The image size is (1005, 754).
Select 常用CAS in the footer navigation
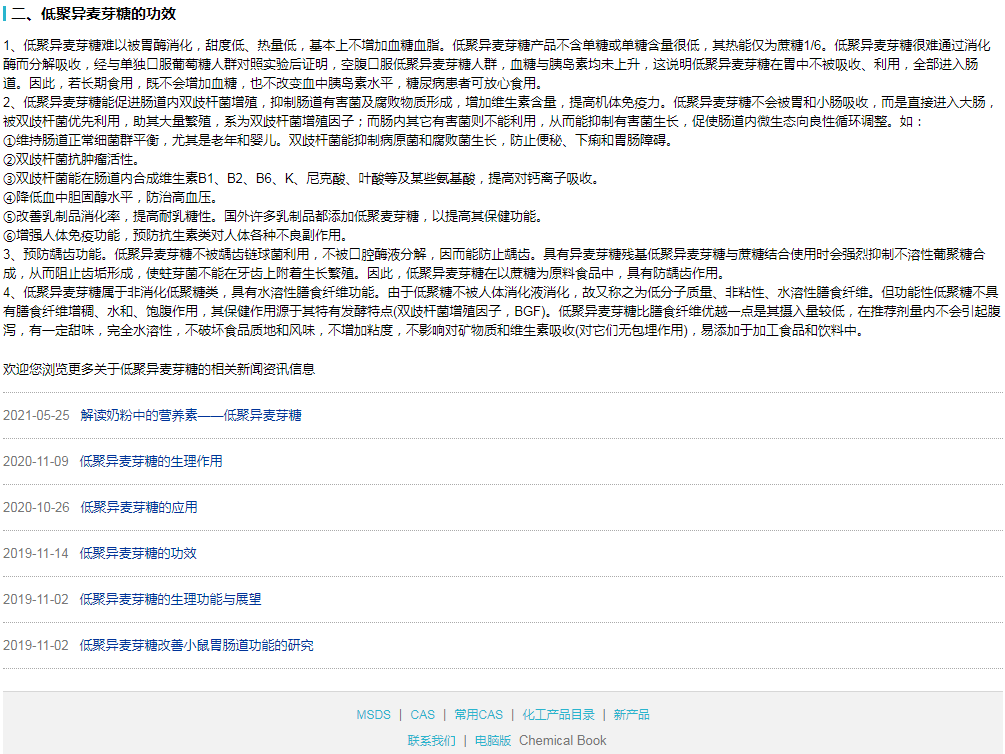(x=477, y=714)
